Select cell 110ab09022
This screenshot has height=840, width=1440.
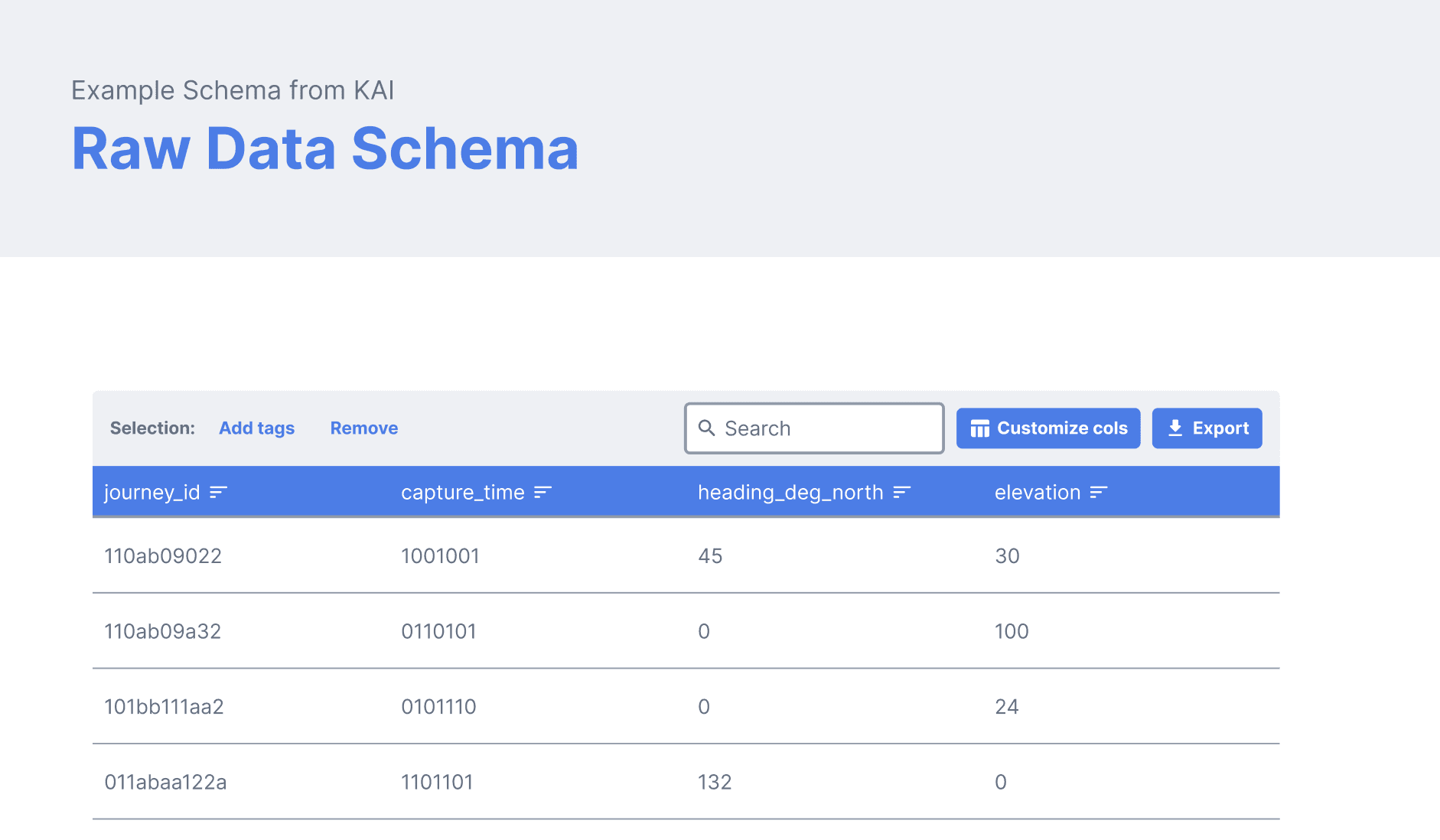tap(163, 556)
